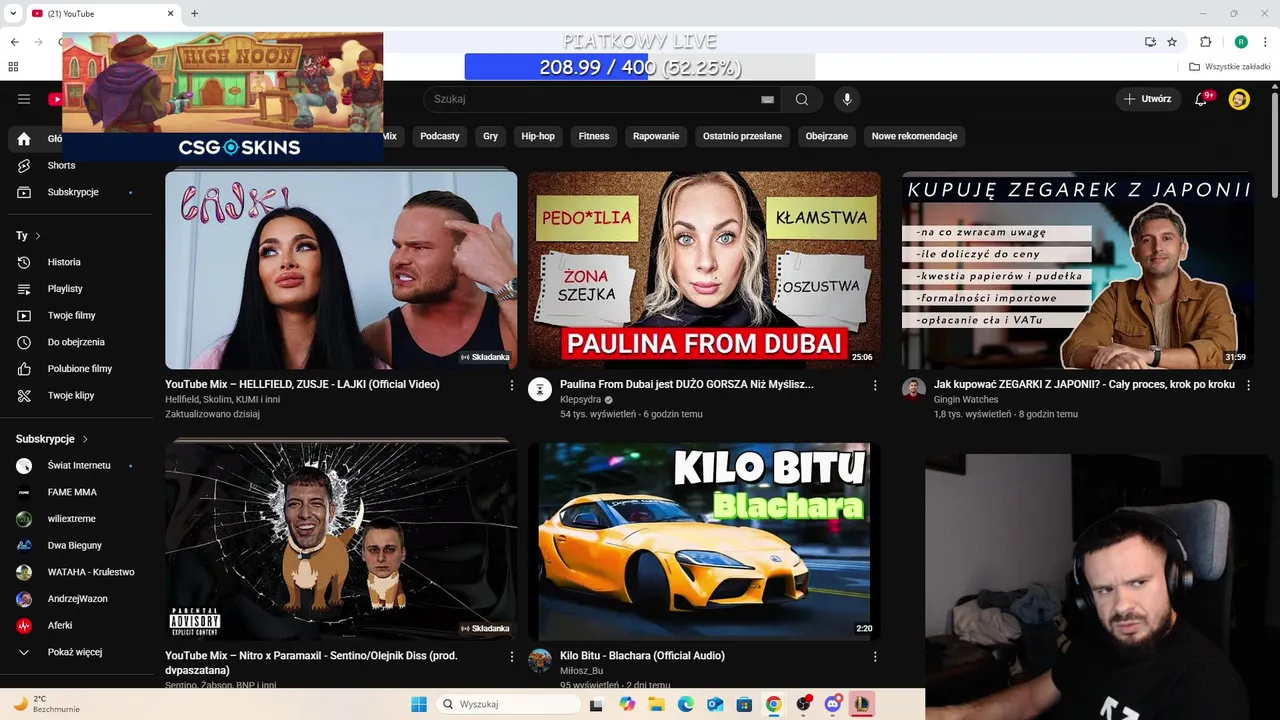Expand the Ty section chevron
The width and height of the screenshot is (1280, 720).
[x=38, y=236]
